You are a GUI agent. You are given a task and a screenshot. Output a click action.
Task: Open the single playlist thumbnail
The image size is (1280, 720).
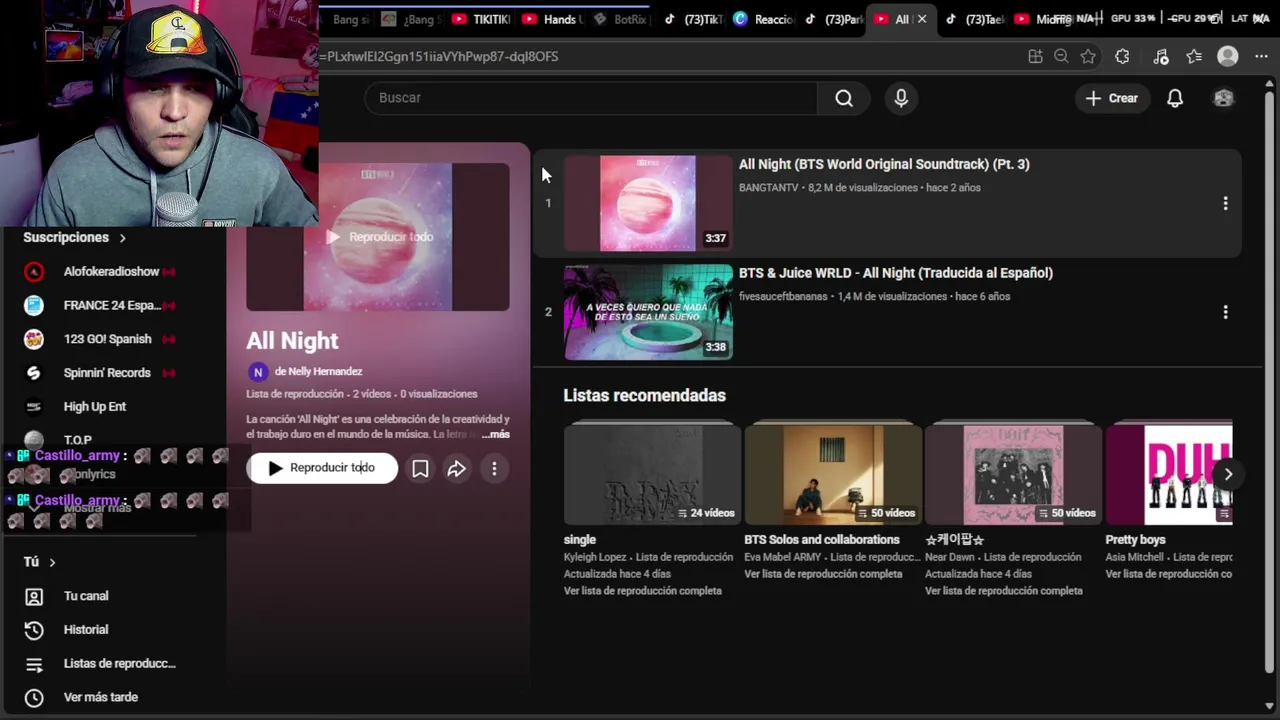[x=652, y=474]
